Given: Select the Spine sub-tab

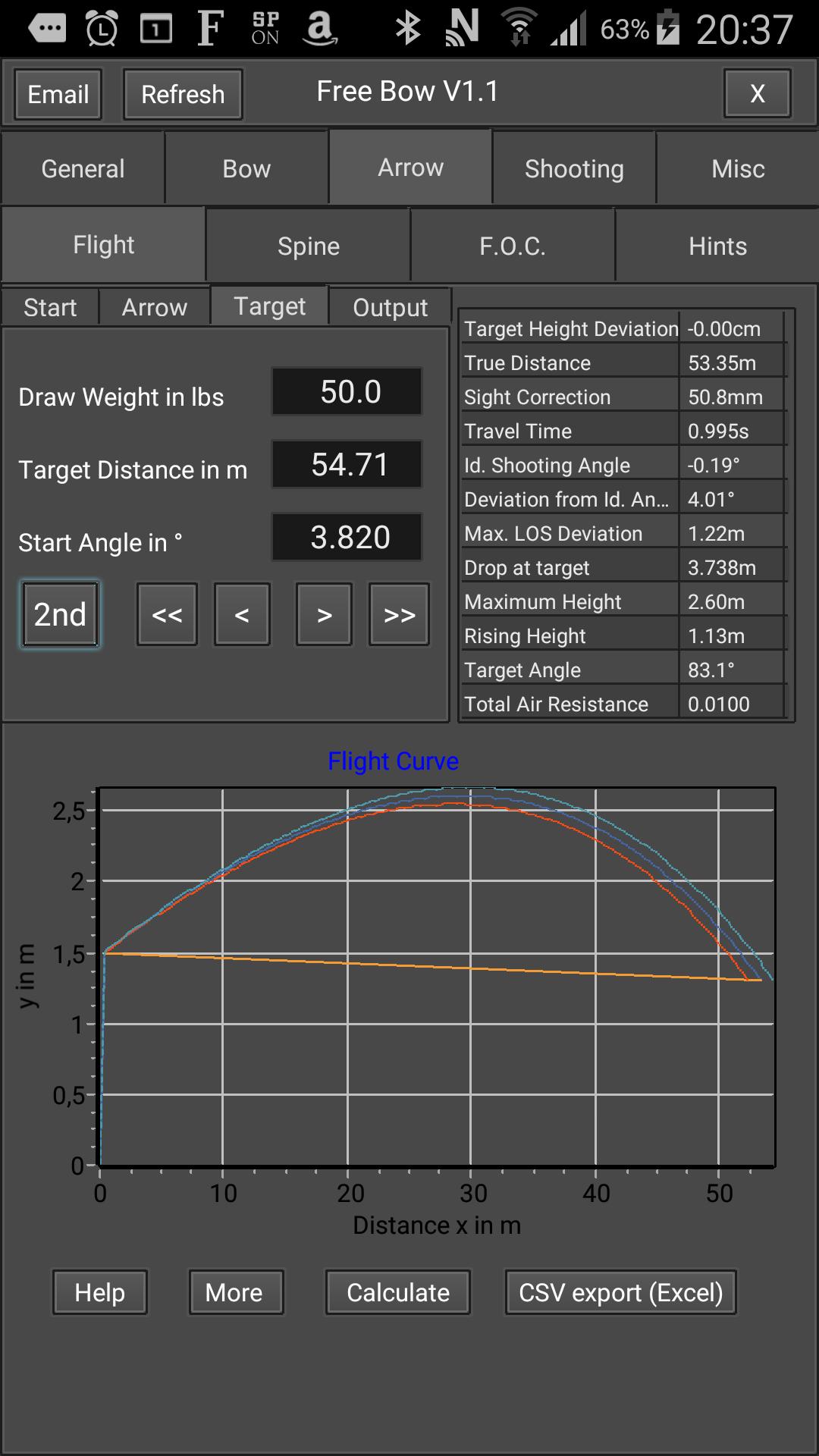Looking at the screenshot, I should (308, 246).
